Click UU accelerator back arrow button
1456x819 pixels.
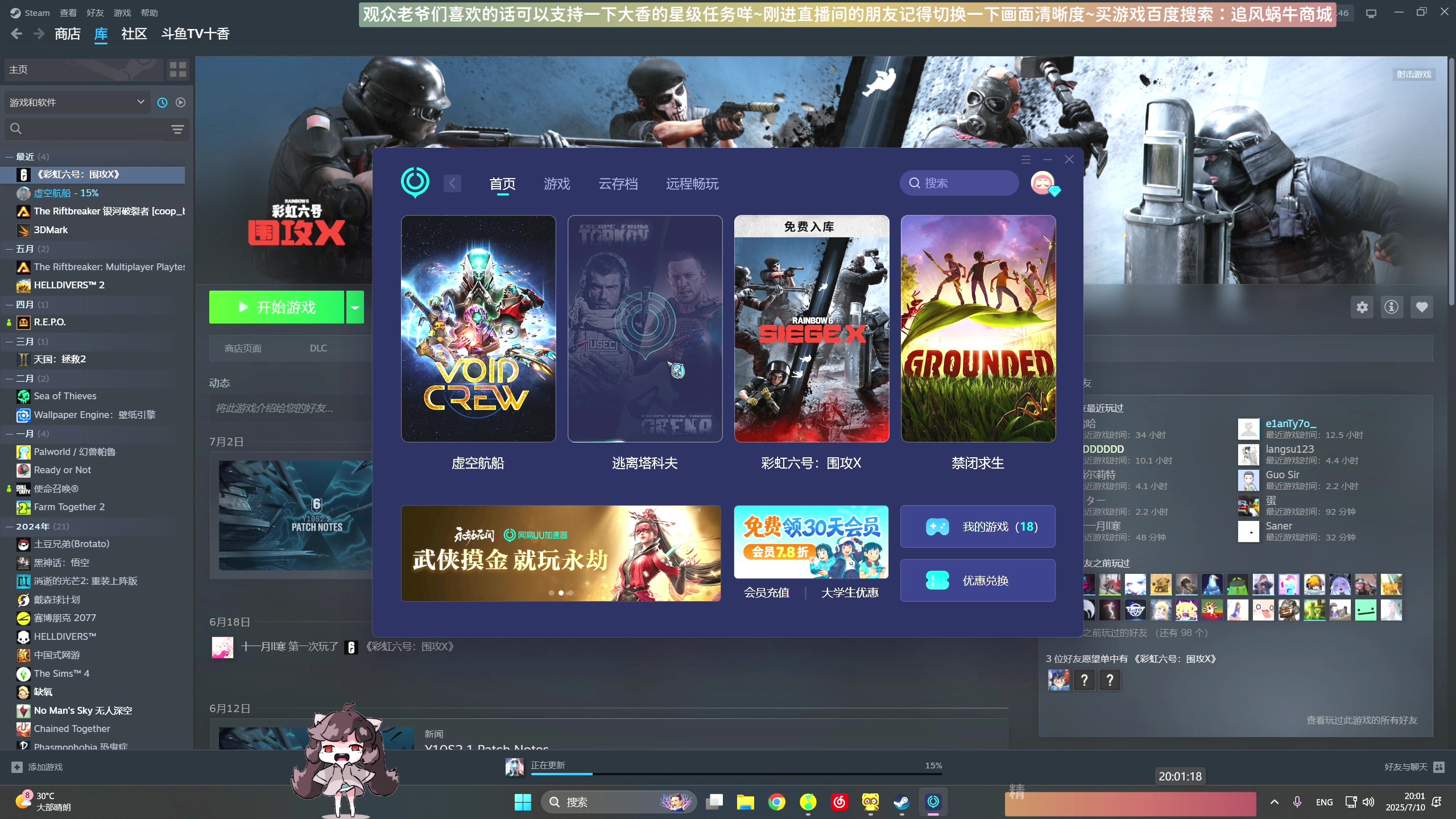(453, 183)
